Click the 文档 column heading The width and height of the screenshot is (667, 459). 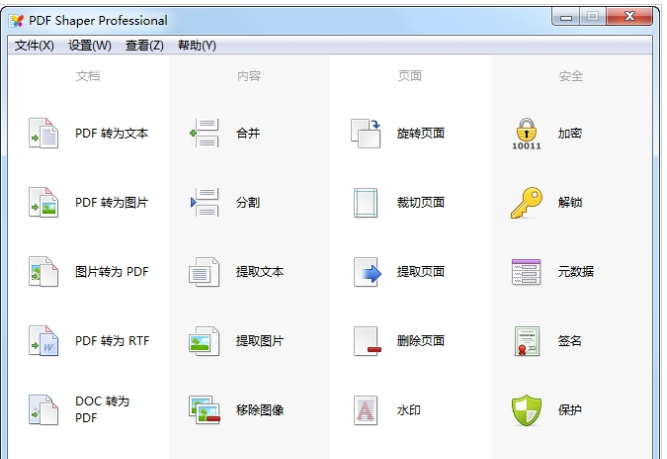[x=88, y=76]
